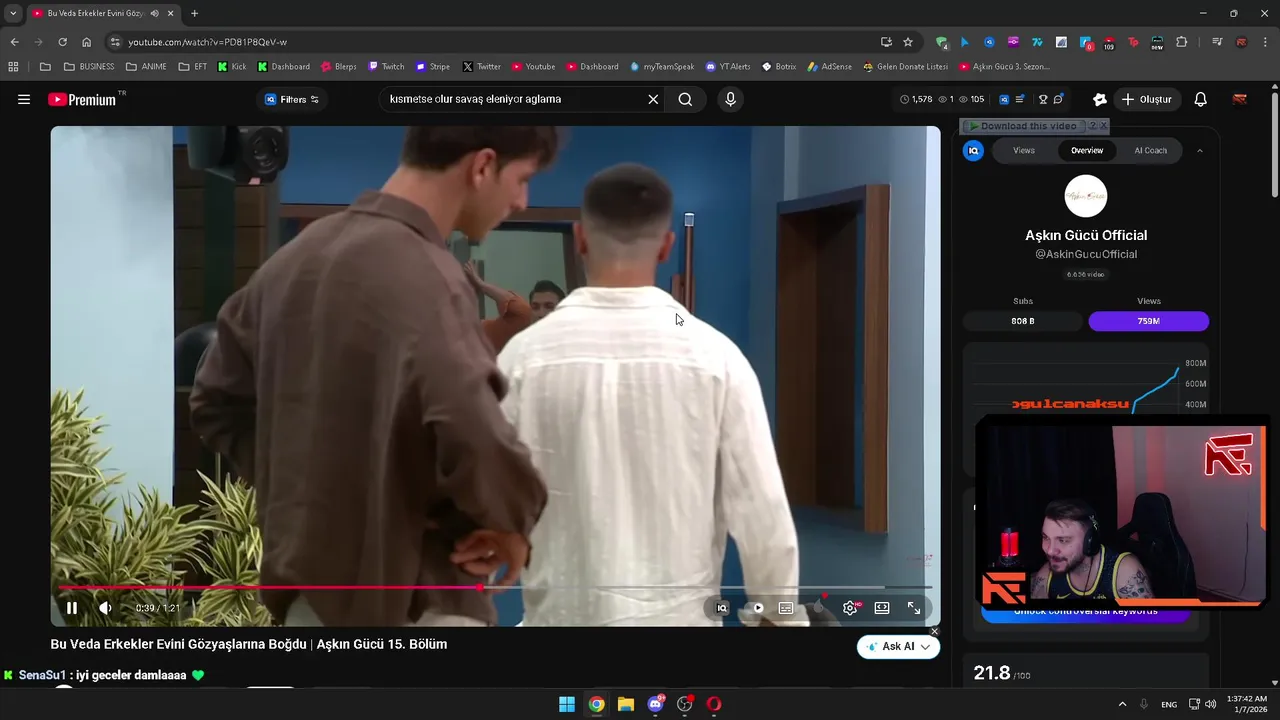Viewport: 1280px width, 720px height.
Task: Open the @AskinGucuOfficial handle
Action: [x=1086, y=254]
